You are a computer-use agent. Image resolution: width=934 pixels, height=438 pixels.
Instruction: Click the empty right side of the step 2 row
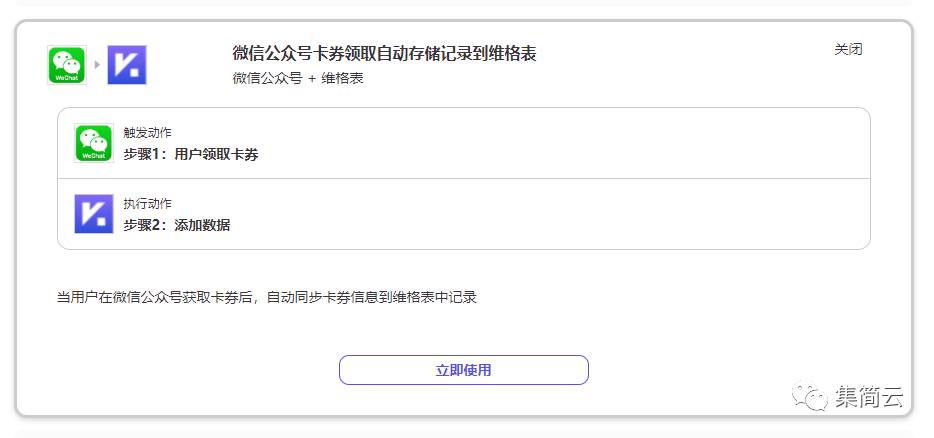click(x=650, y=214)
